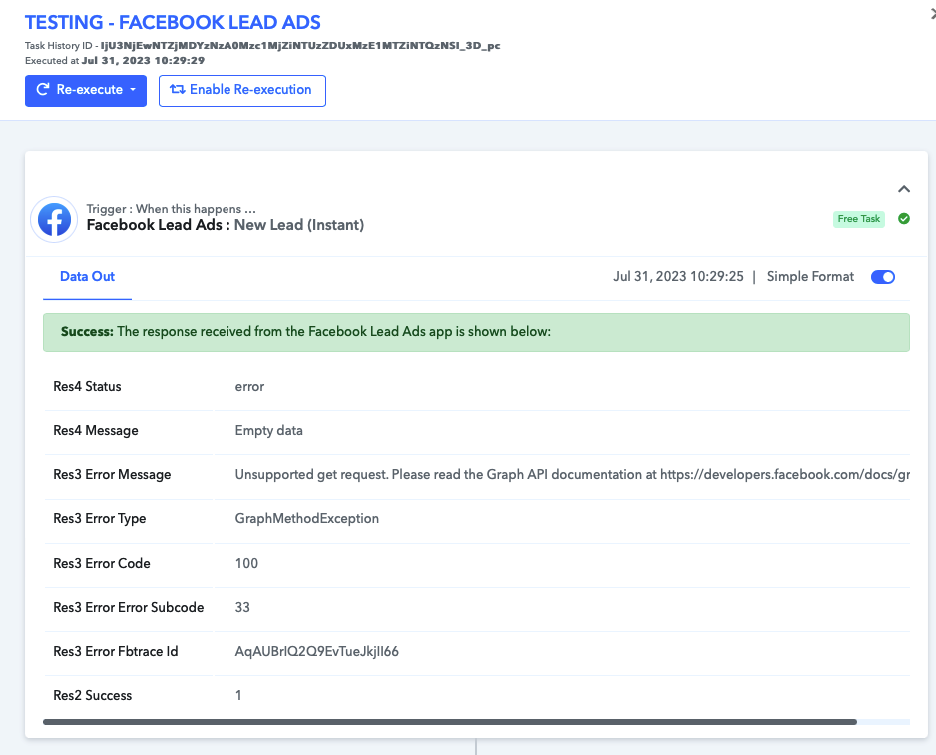936x755 pixels.
Task: Click the Res3 Error Code label
Action: (x=101, y=563)
